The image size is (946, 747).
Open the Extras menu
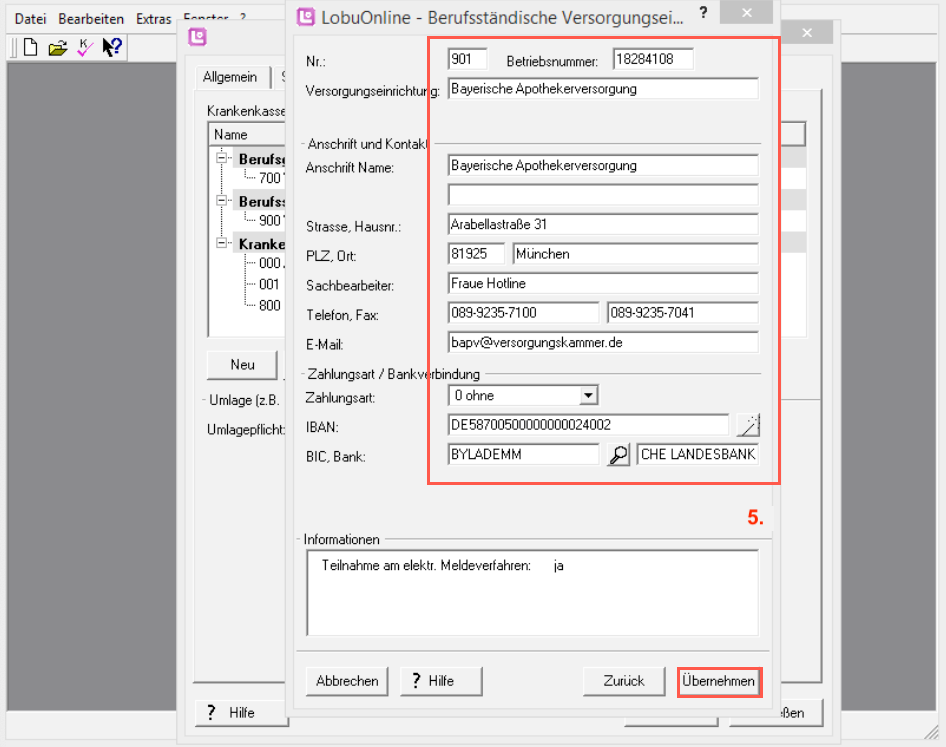153,19
